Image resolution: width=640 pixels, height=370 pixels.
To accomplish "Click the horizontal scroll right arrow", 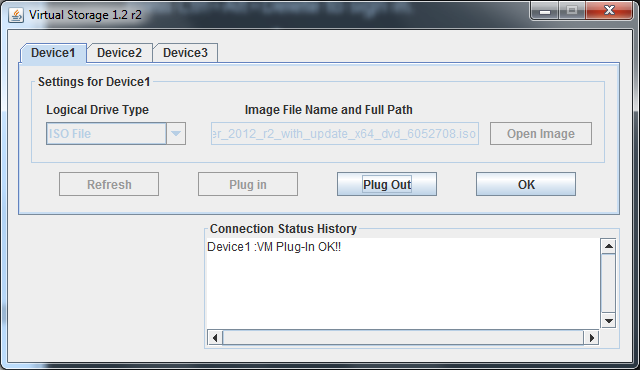I will pos(591,337).
